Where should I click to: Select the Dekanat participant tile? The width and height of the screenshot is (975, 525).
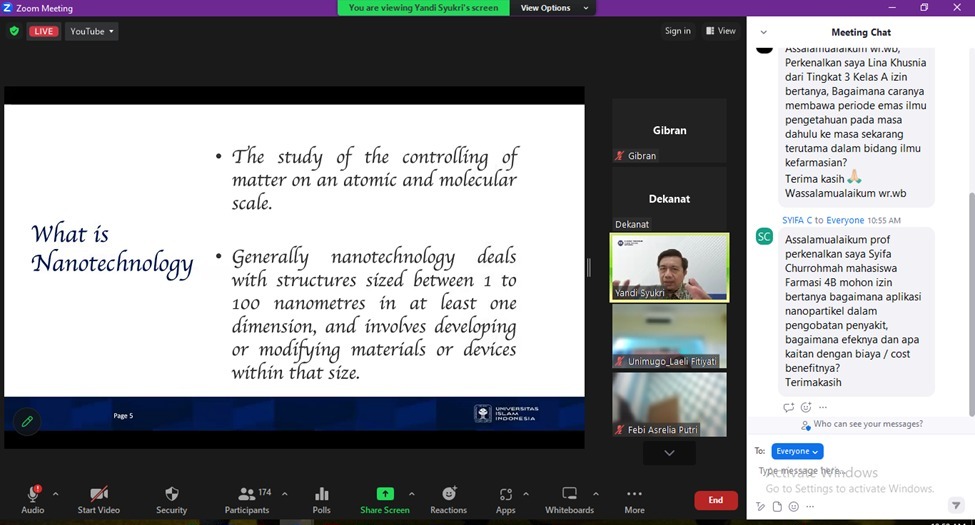(x=669, y=199)
